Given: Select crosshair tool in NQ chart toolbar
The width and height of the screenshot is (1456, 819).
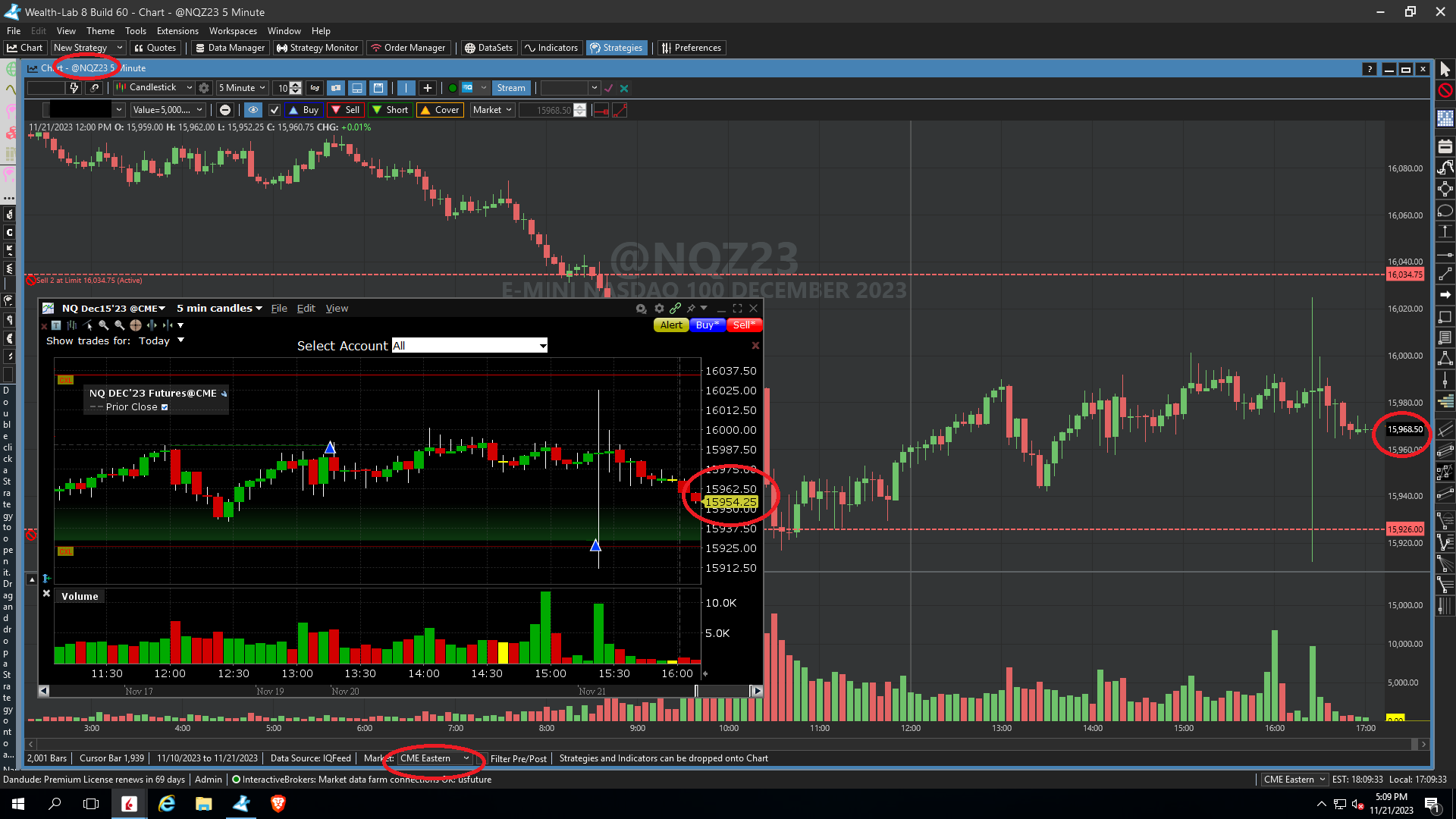Looking at the screenshot, I should click(x=136, y=325).
